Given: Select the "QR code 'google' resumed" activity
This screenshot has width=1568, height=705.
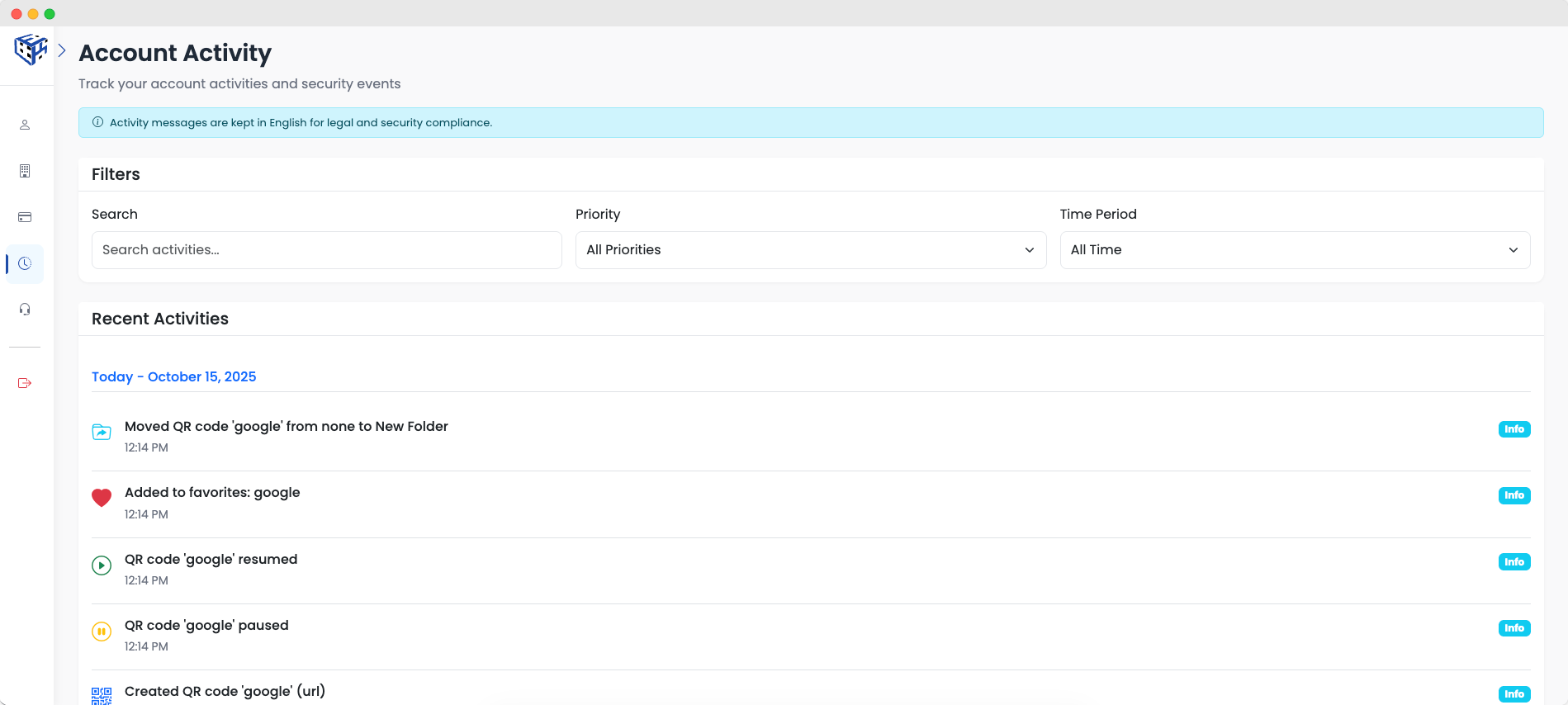Looking at the screenshot, I should [211, 560].
